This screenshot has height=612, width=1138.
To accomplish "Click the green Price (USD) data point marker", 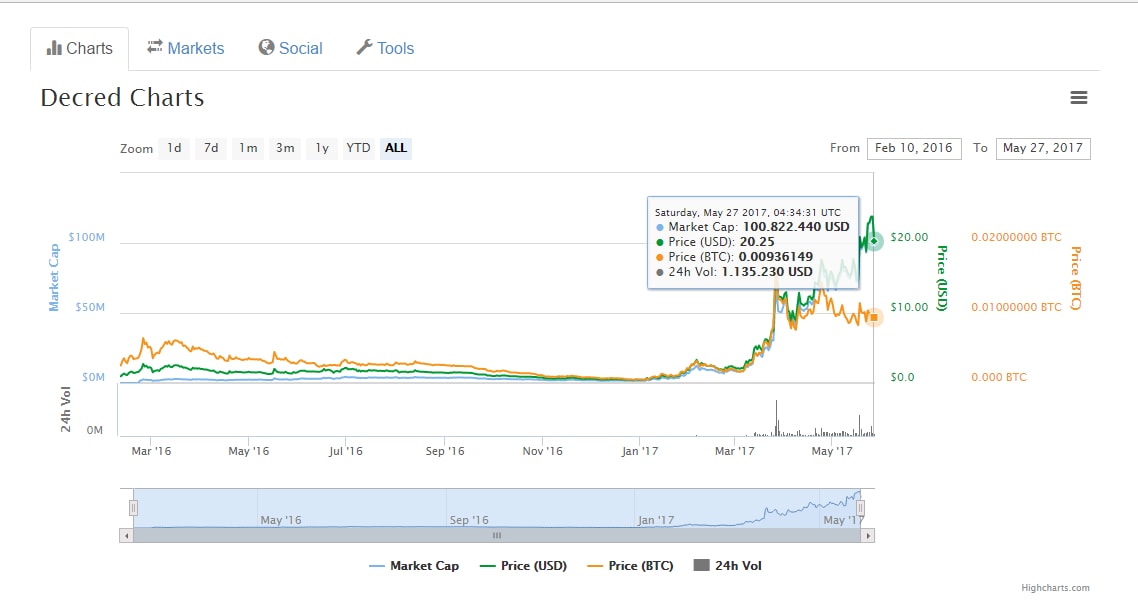I will [874, 240].
